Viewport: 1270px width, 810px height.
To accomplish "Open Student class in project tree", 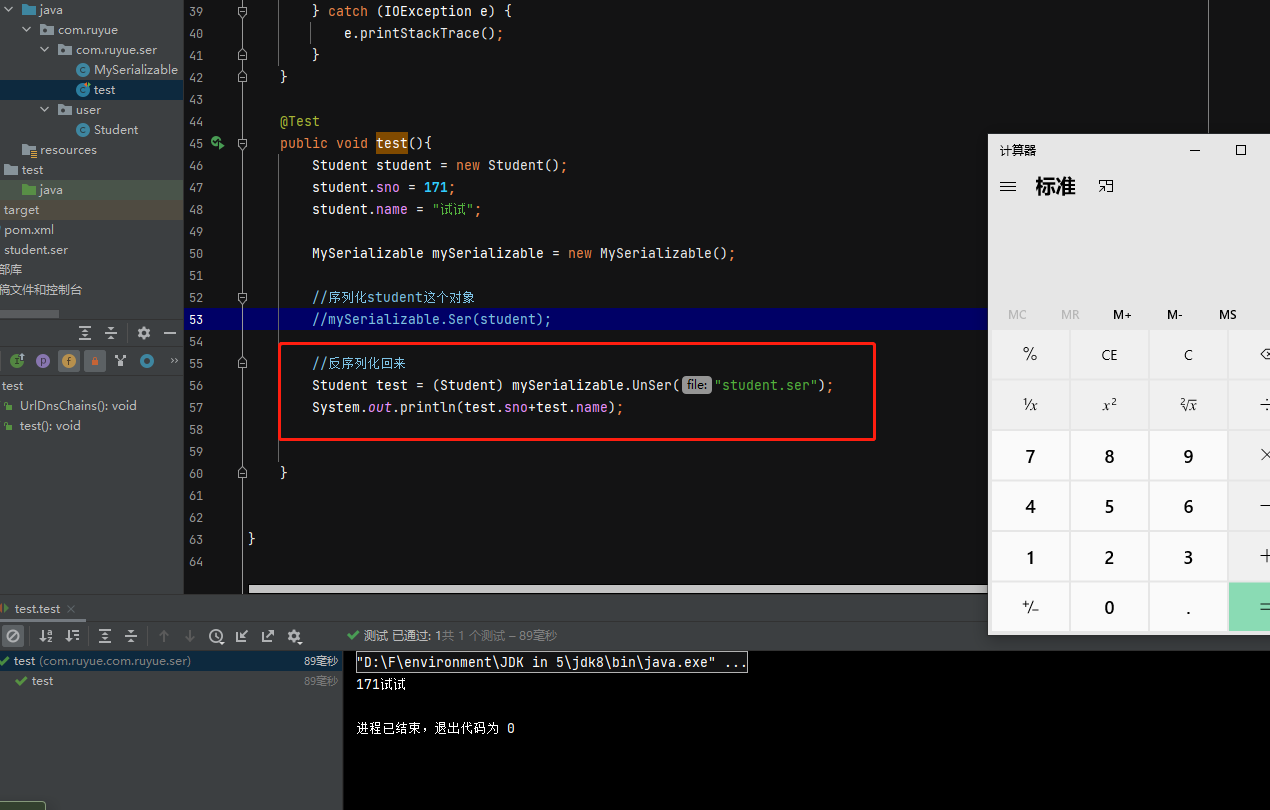I will (x=115, y=129).
